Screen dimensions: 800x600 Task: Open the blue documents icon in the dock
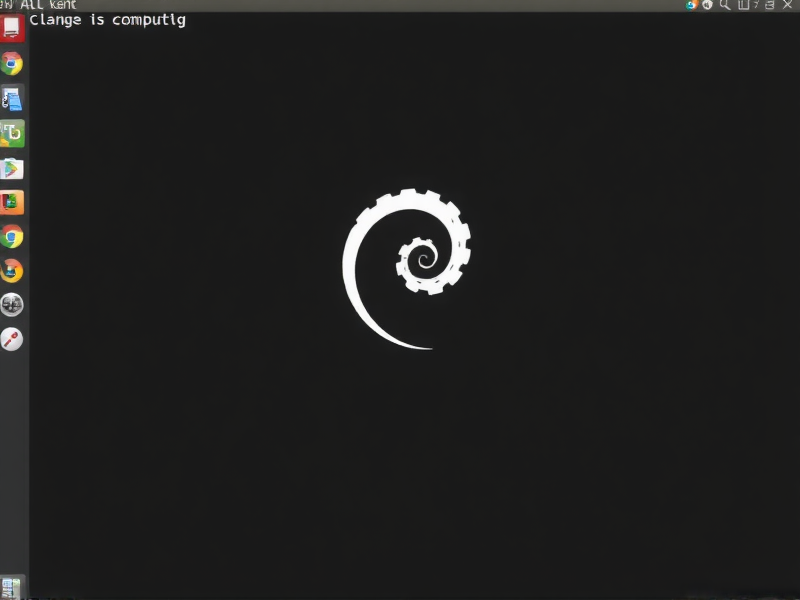pos(12,98)
